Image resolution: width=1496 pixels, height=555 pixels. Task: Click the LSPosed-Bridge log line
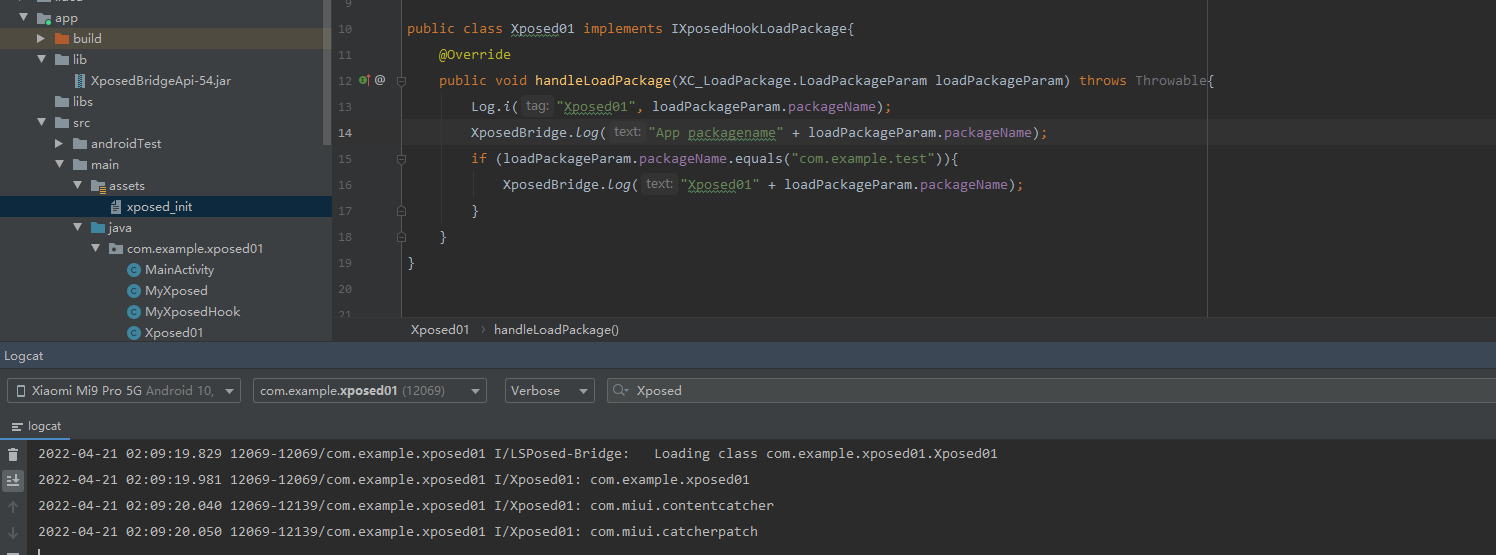[x=518, y=454]
